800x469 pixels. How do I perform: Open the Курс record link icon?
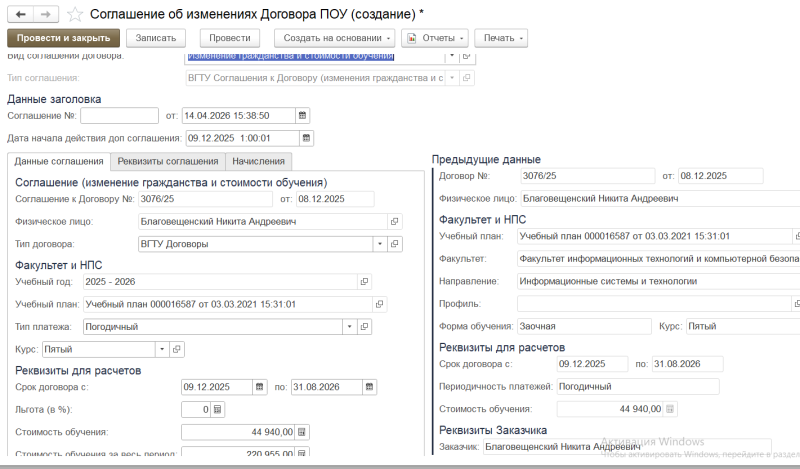coord(177,349)
